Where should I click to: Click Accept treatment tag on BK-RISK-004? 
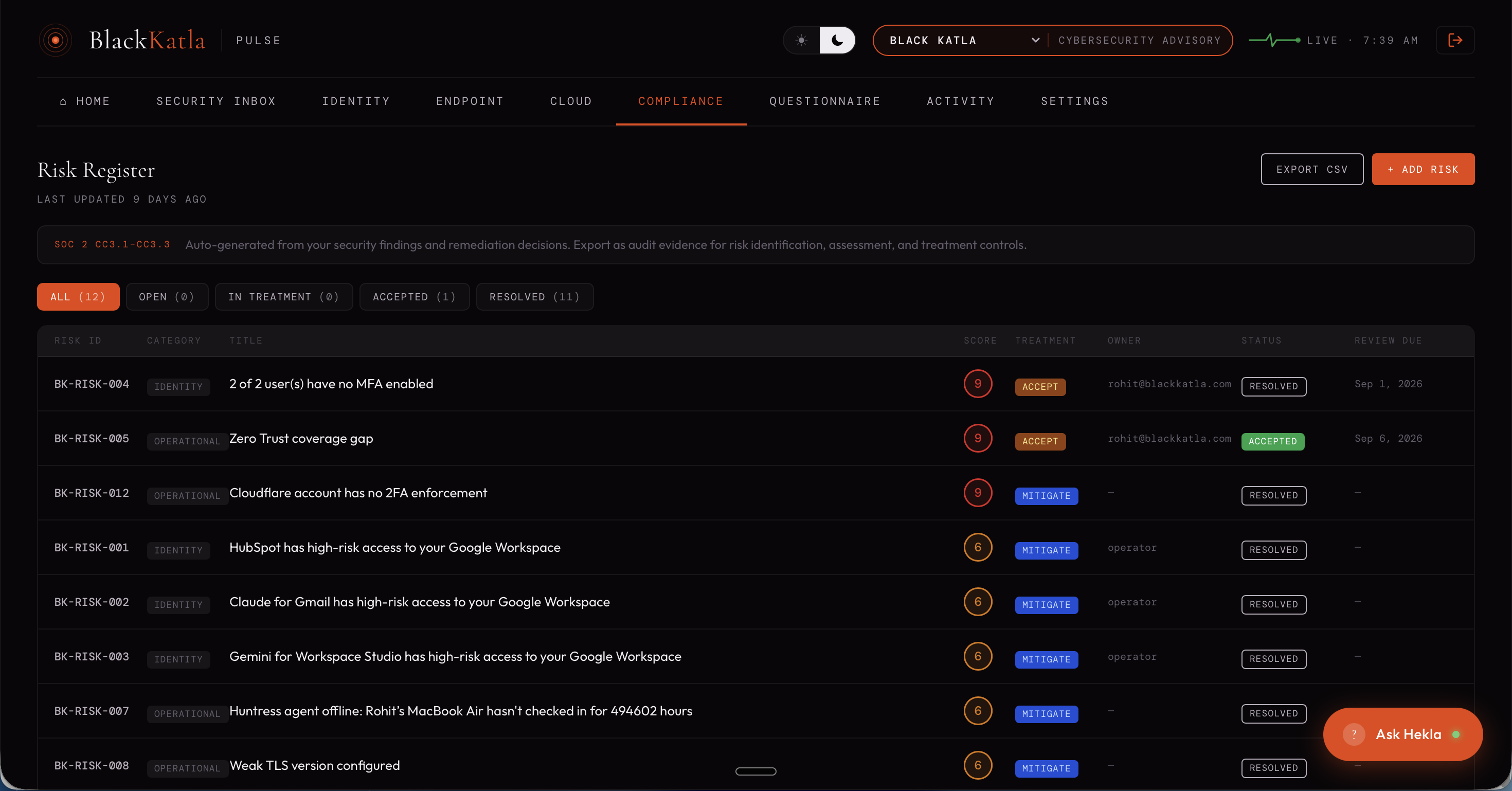click(x=1040, y=387)
